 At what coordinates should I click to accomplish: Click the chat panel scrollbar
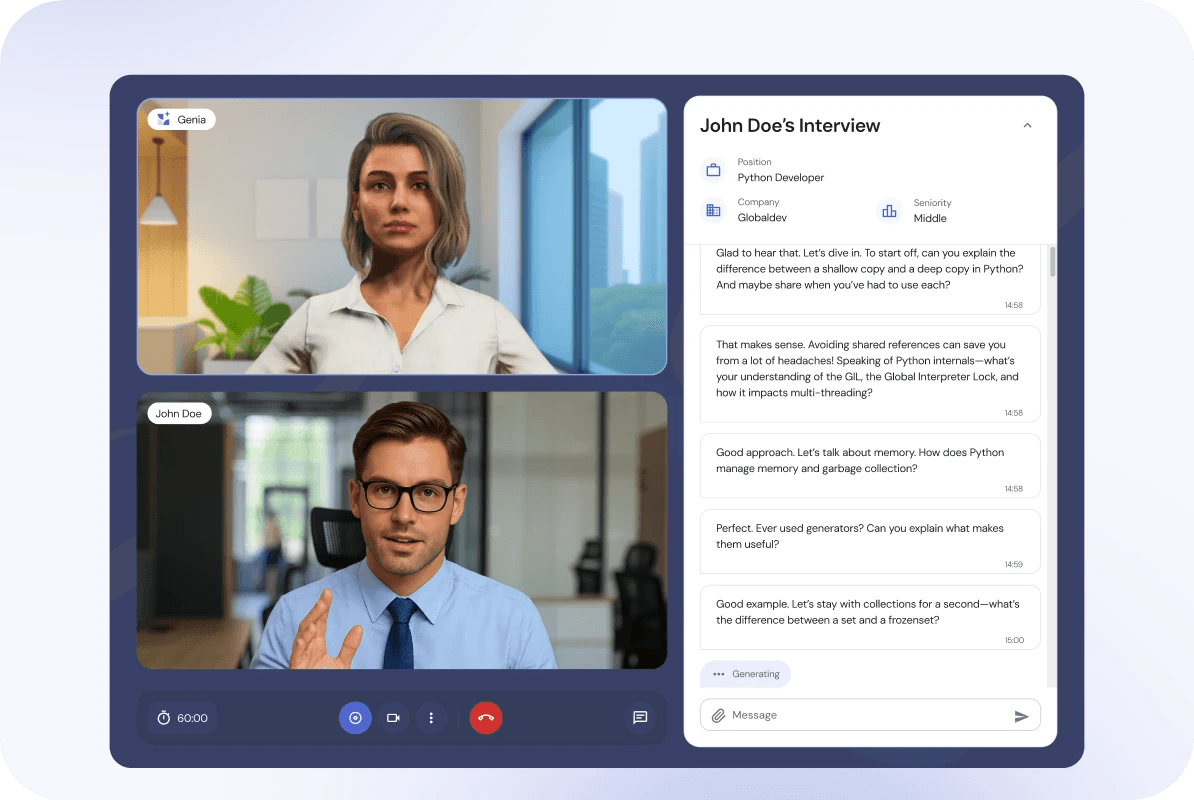pyautogui.click(x=1052, y=262)
